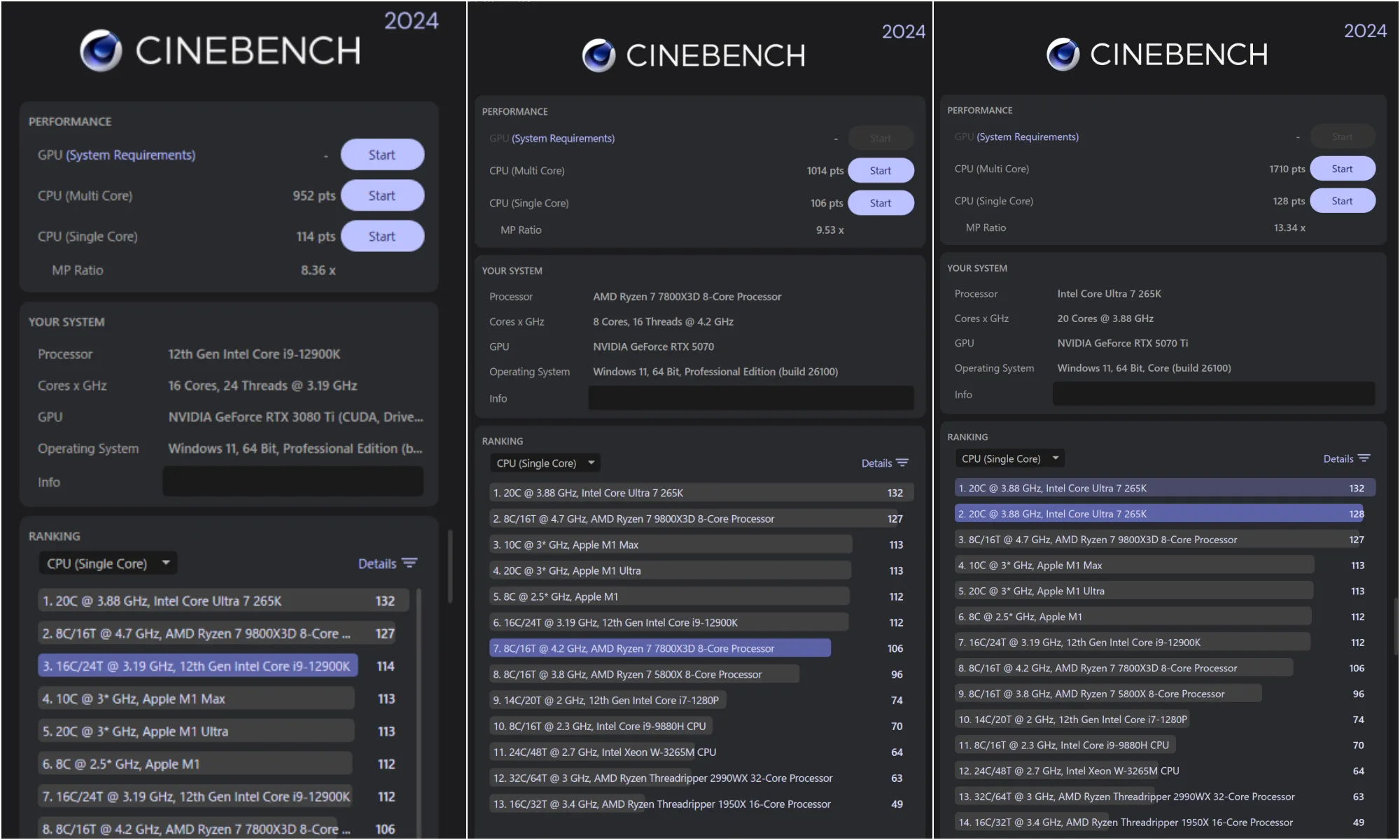Click the right-edge panel scrollbar in left window

tap(450, 567)
